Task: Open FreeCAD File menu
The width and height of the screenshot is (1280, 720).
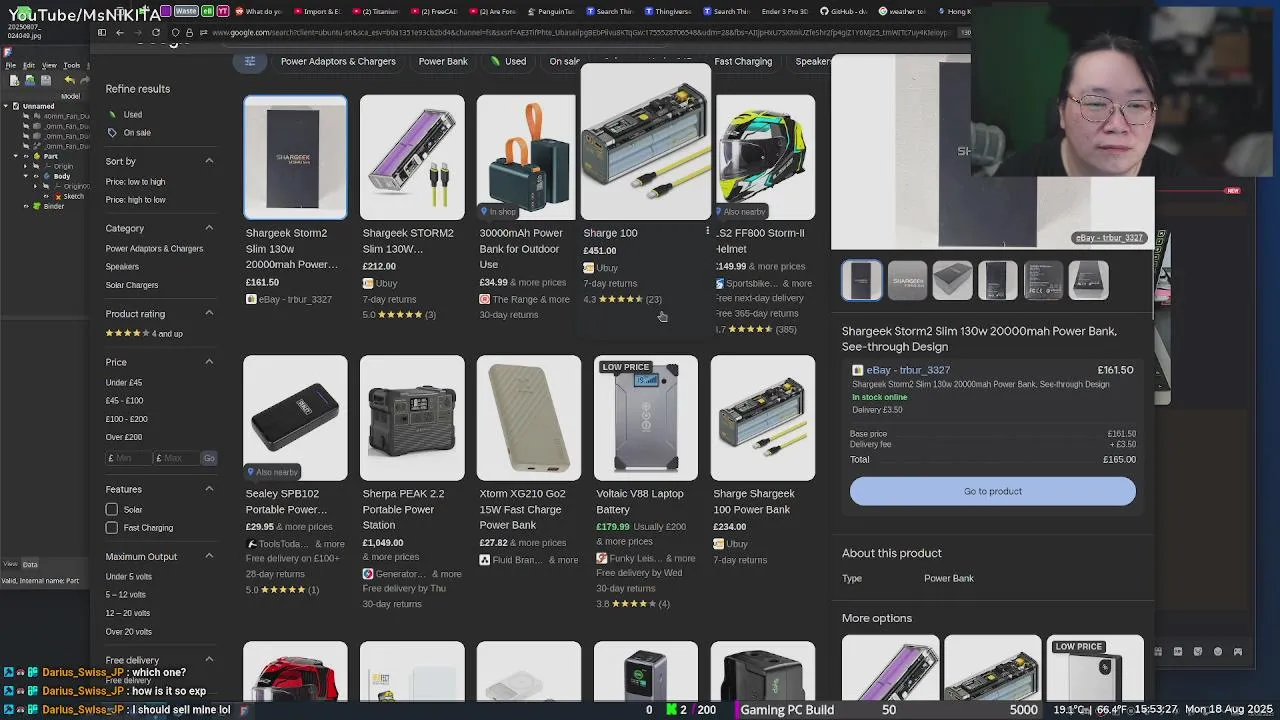Action: [x=10, y=65]
